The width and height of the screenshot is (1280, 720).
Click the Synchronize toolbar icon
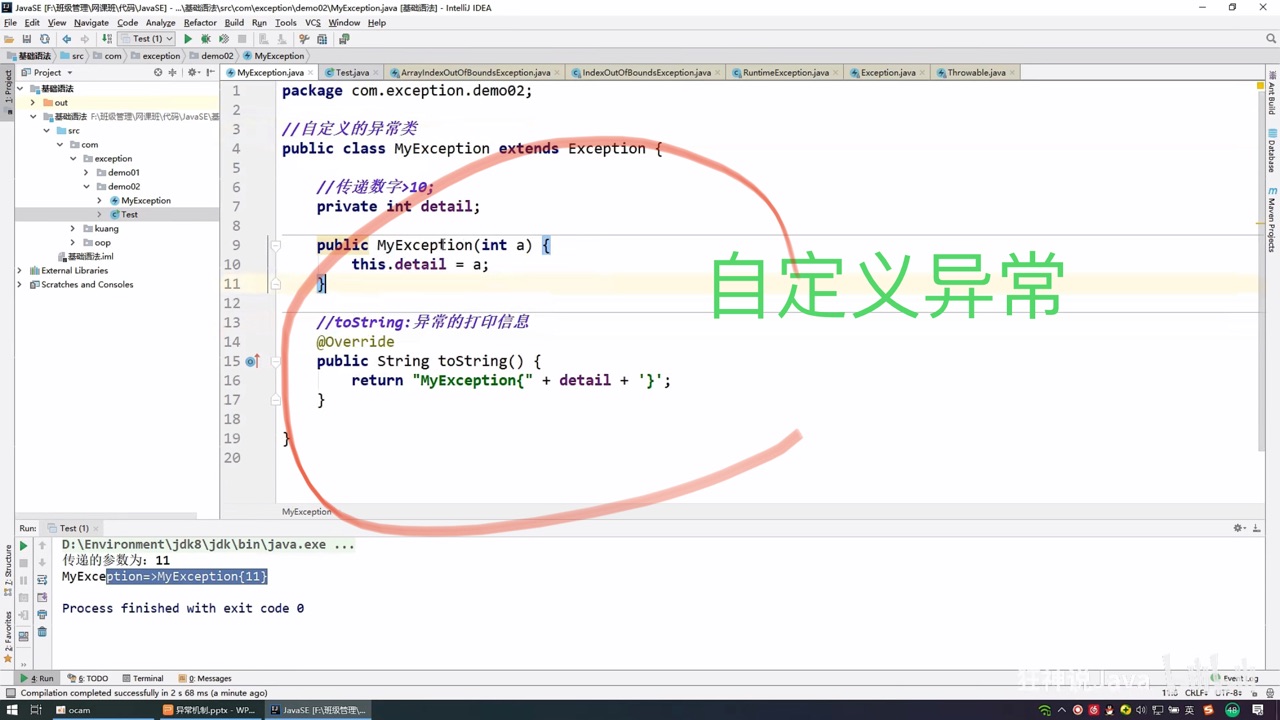coord(44,39)
